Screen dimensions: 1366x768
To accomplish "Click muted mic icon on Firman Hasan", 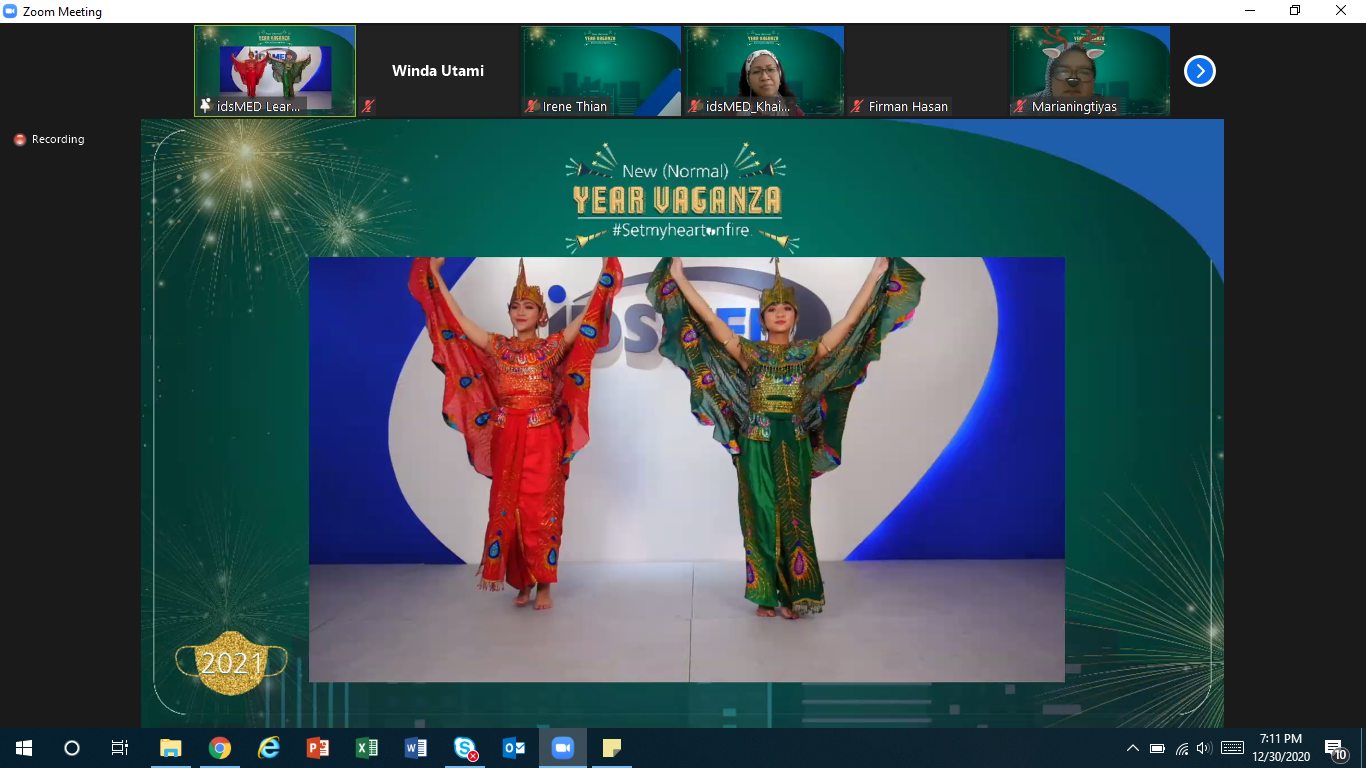I will 858,106.
